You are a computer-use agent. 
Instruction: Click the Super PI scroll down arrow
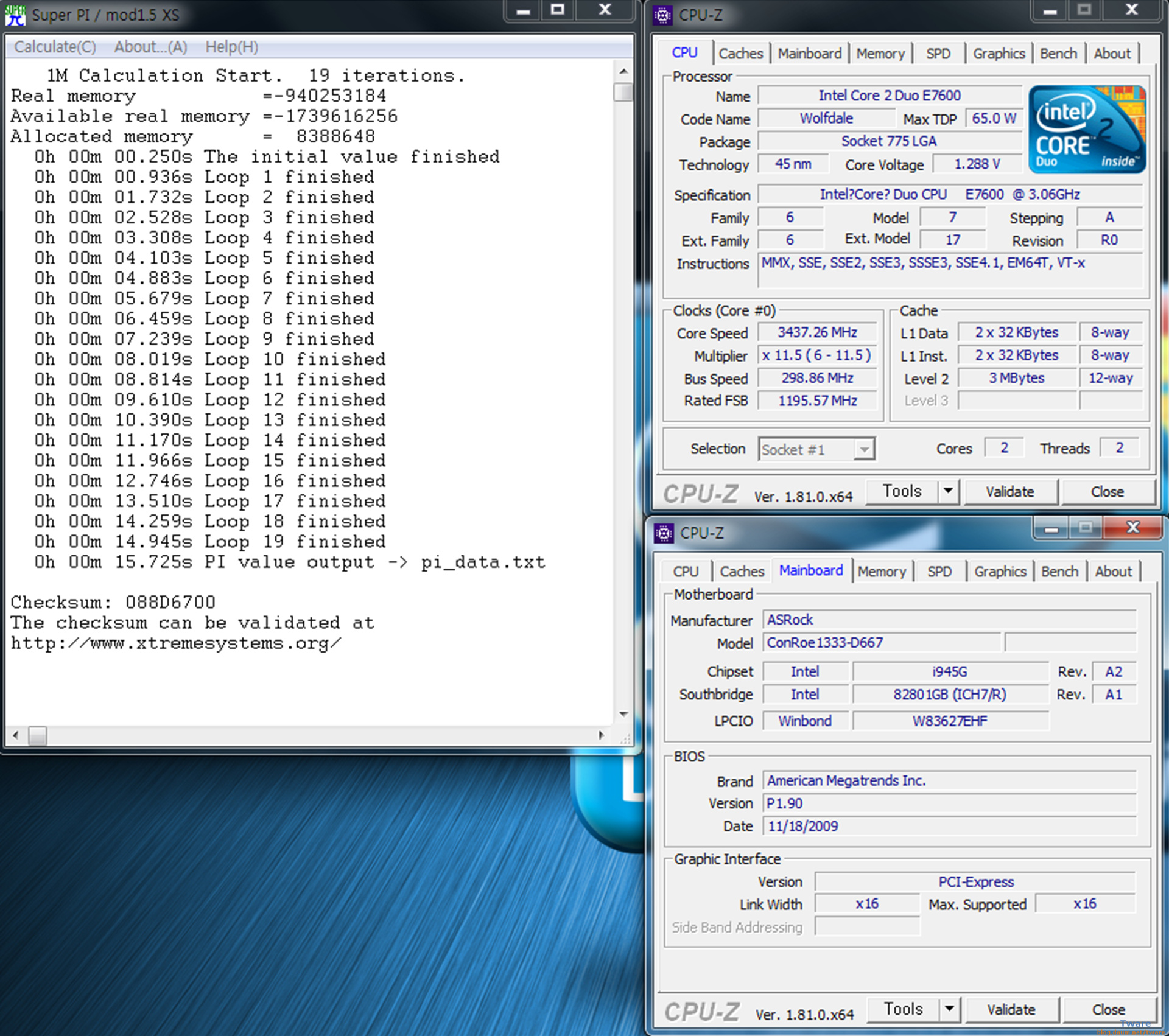(x=623, y=714)
